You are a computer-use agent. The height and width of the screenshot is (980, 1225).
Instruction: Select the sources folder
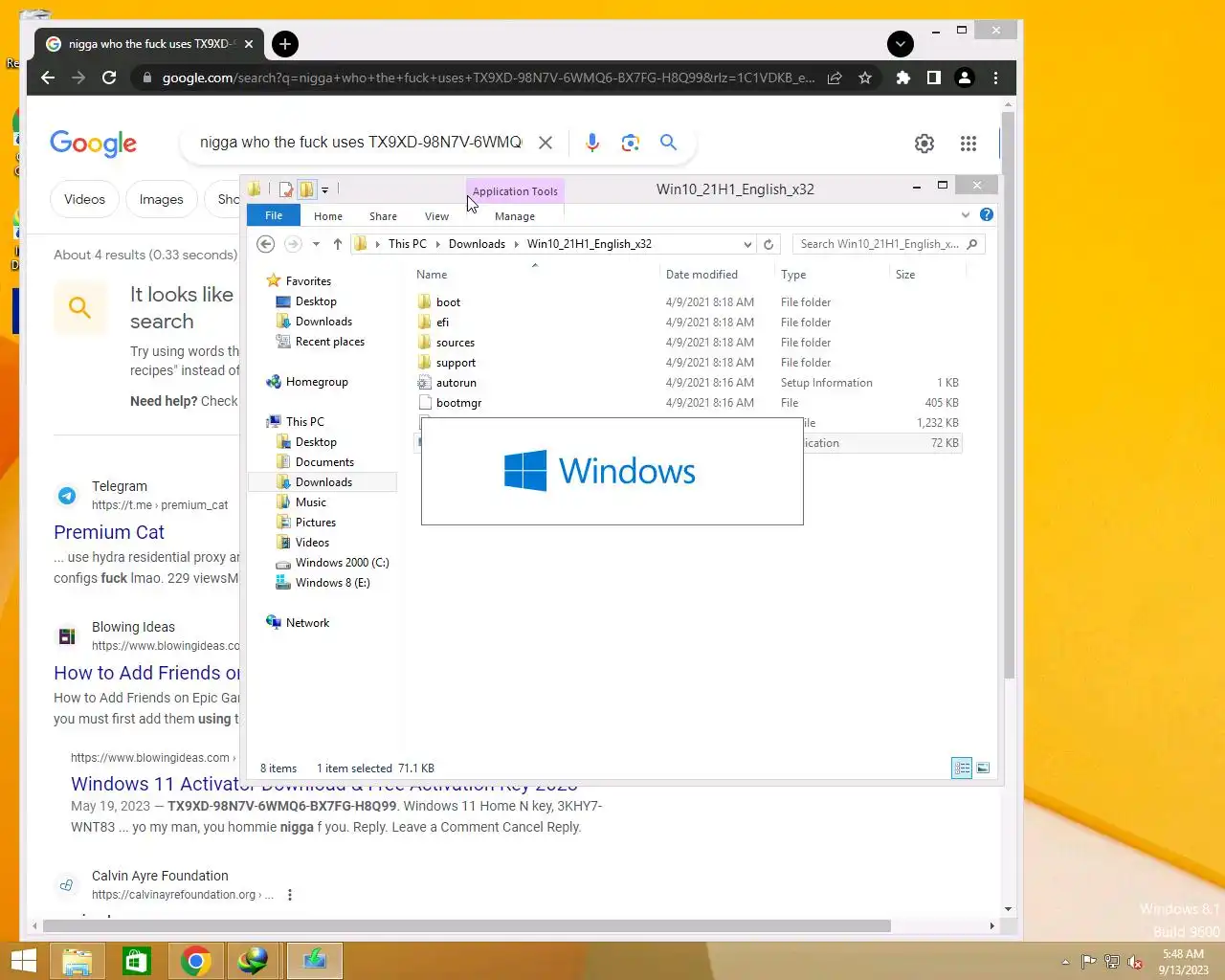(x=456, y=343)
